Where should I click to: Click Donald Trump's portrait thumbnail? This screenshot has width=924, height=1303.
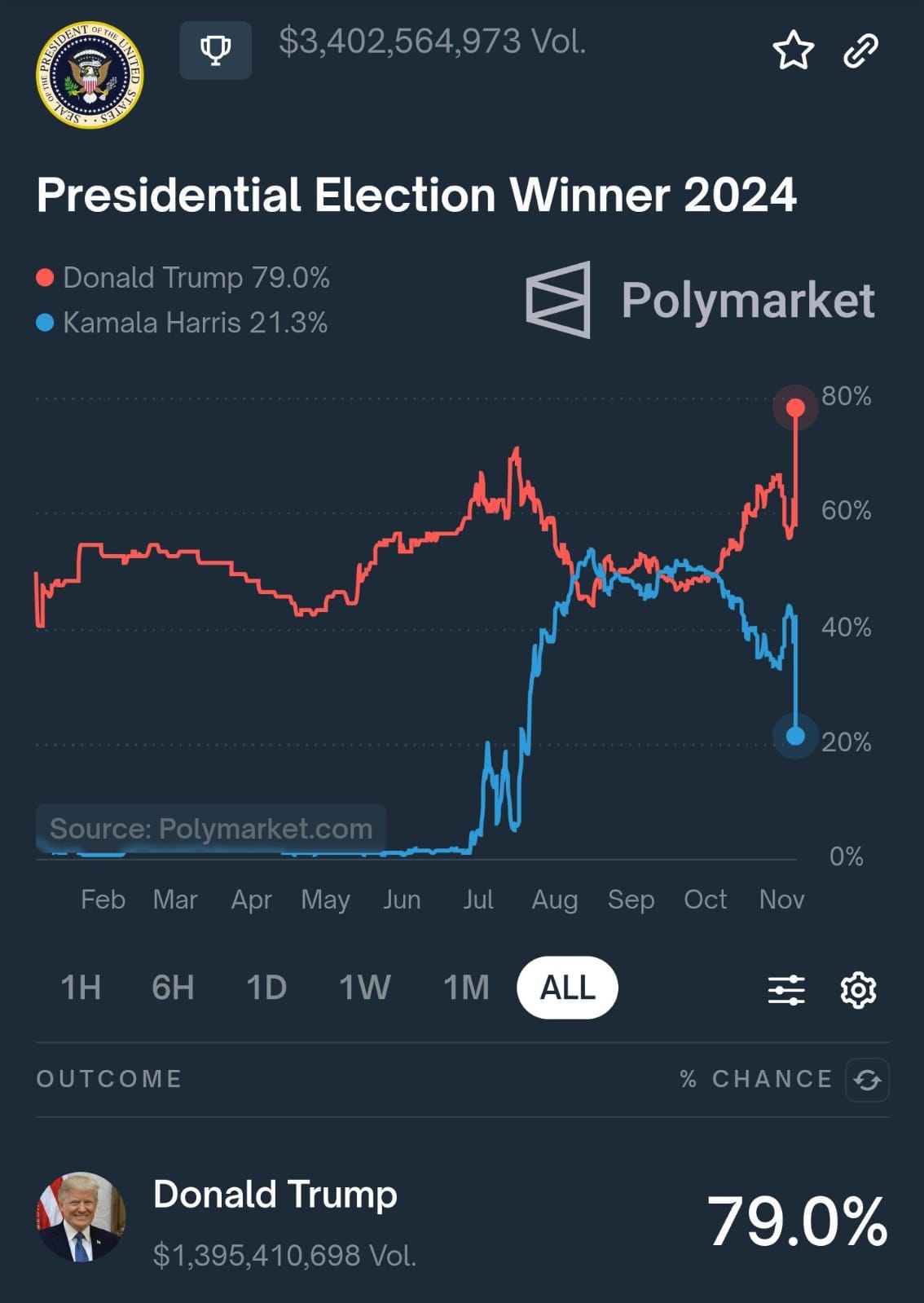(x=81, y=1217)
